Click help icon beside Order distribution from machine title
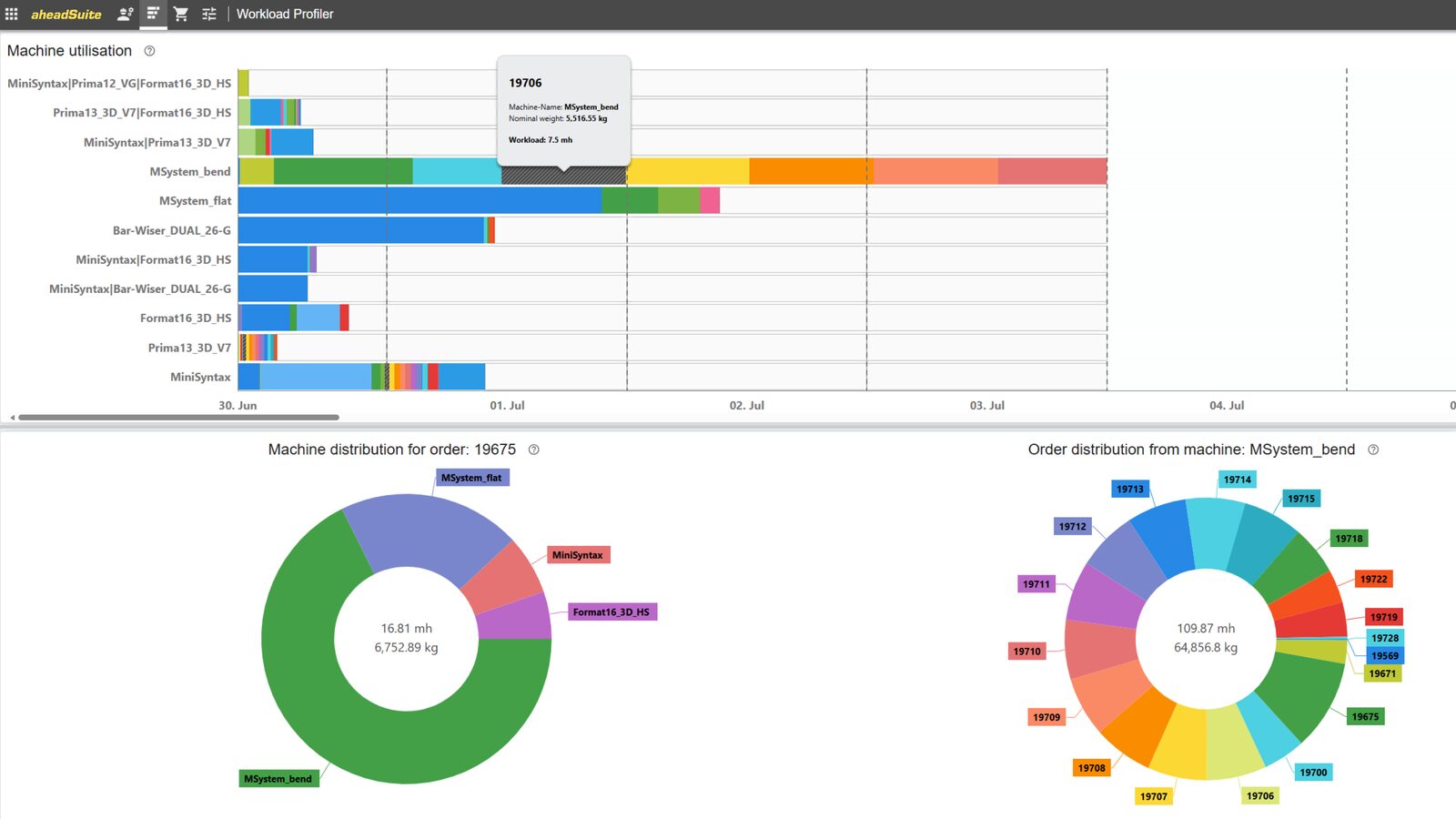Image resolution: width=1456 pixels, height=819 pixels. pyautogui.click(x=1373, y=450)
